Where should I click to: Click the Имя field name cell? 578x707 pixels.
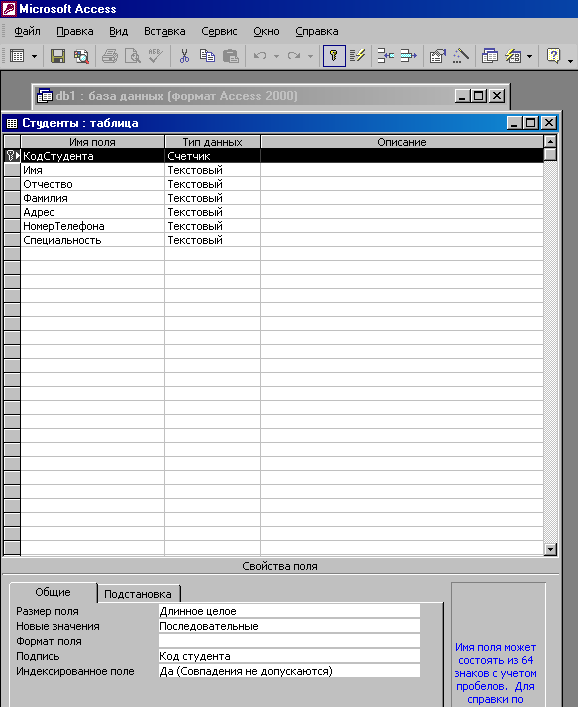coord(92,170)
